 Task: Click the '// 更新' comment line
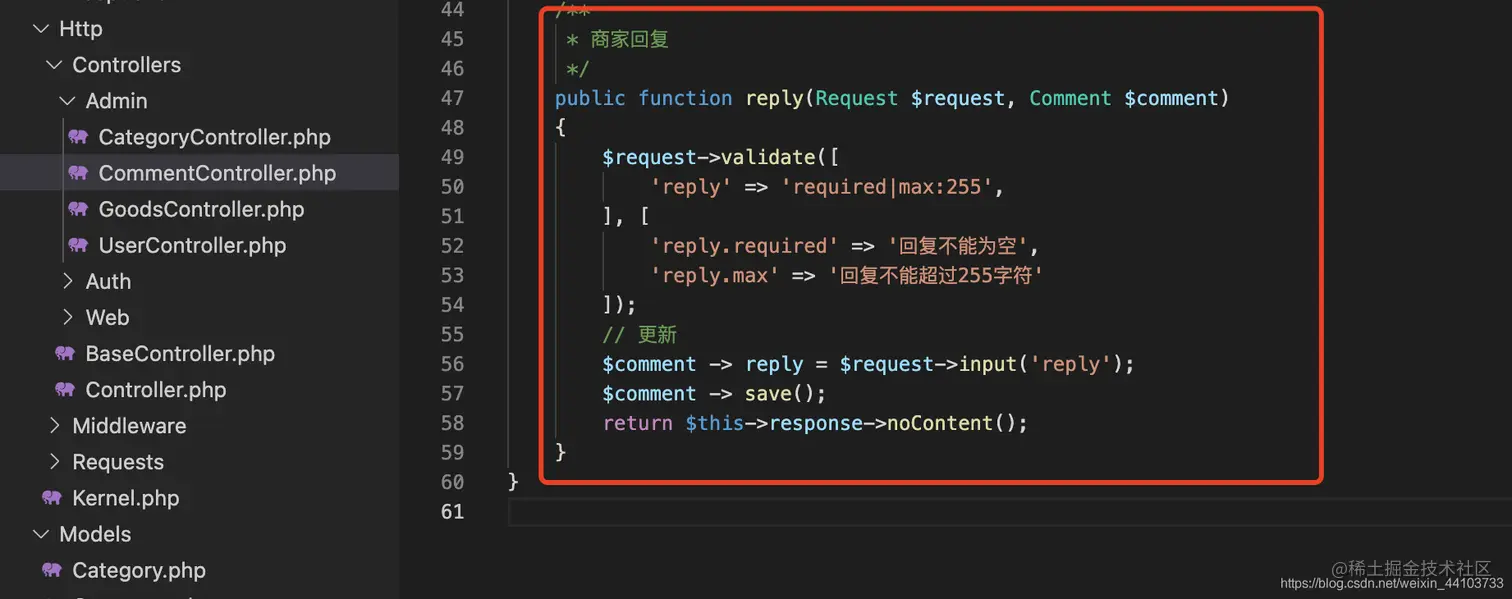tap(640, 334)
